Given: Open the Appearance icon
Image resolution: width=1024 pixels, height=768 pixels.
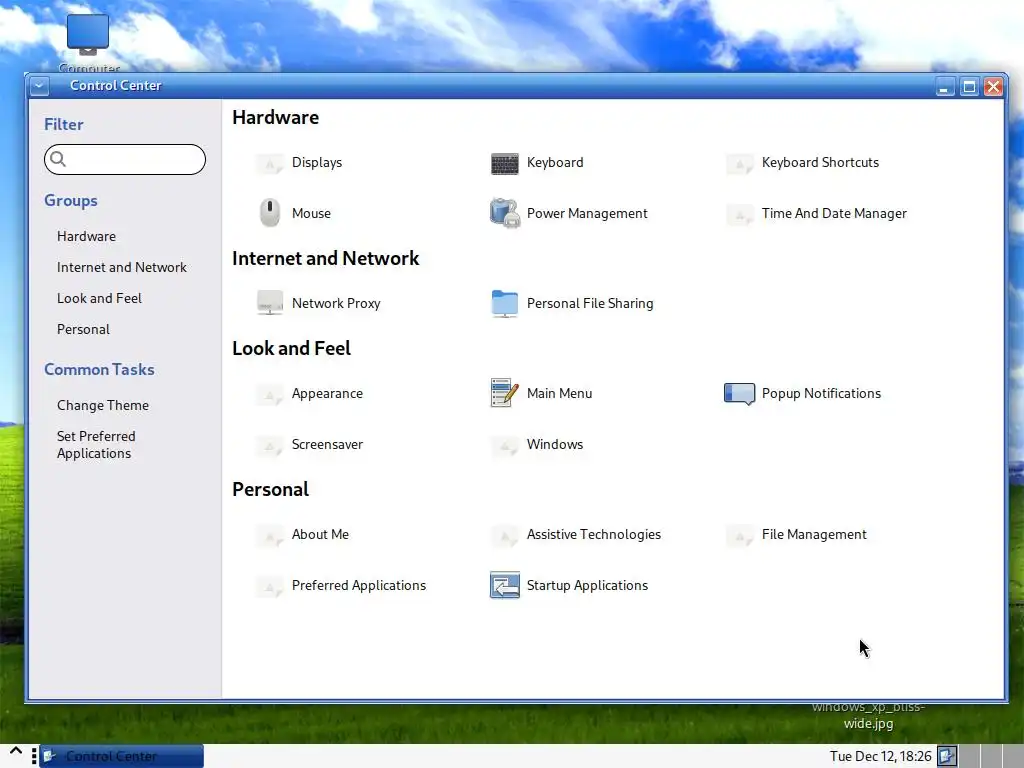Looking at the screenshot, I should [269, 394].
